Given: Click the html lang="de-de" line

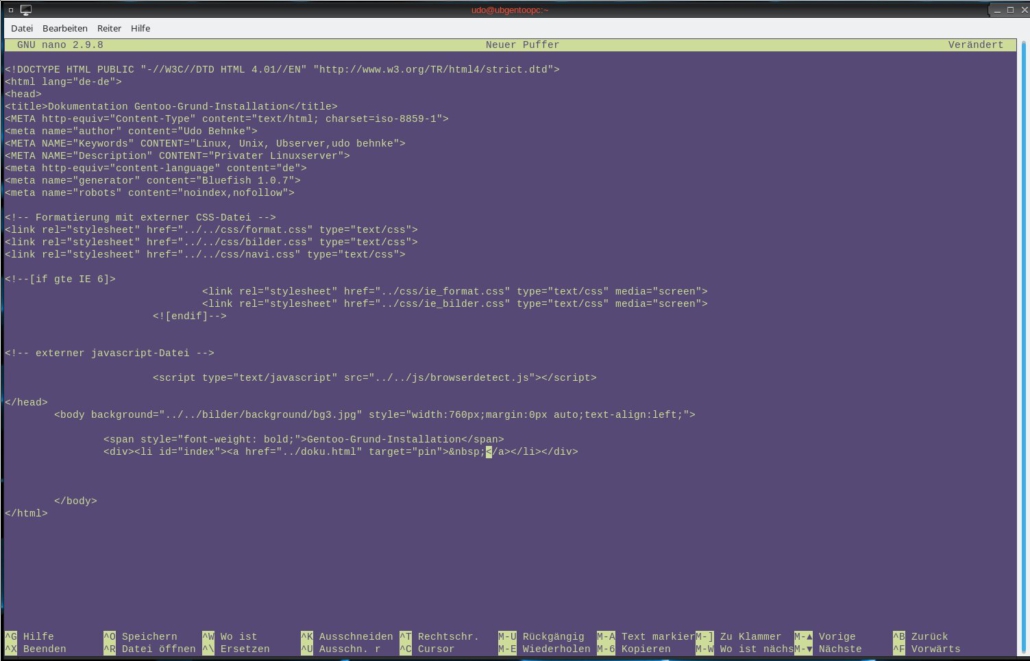Looking at the screenshot, I should (x=63, y=81).
